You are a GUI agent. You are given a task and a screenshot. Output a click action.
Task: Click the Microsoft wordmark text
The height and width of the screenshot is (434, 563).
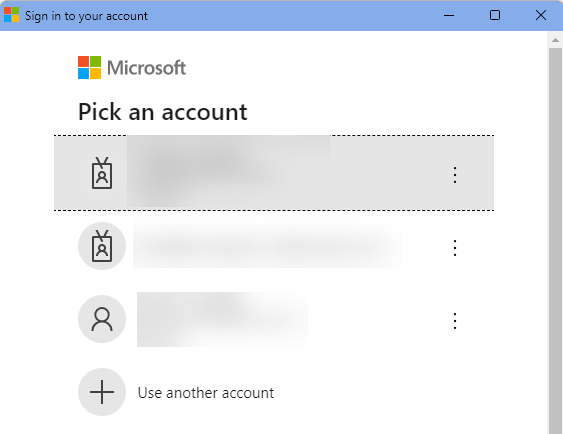pyautogui.click(x=146, y=68)
